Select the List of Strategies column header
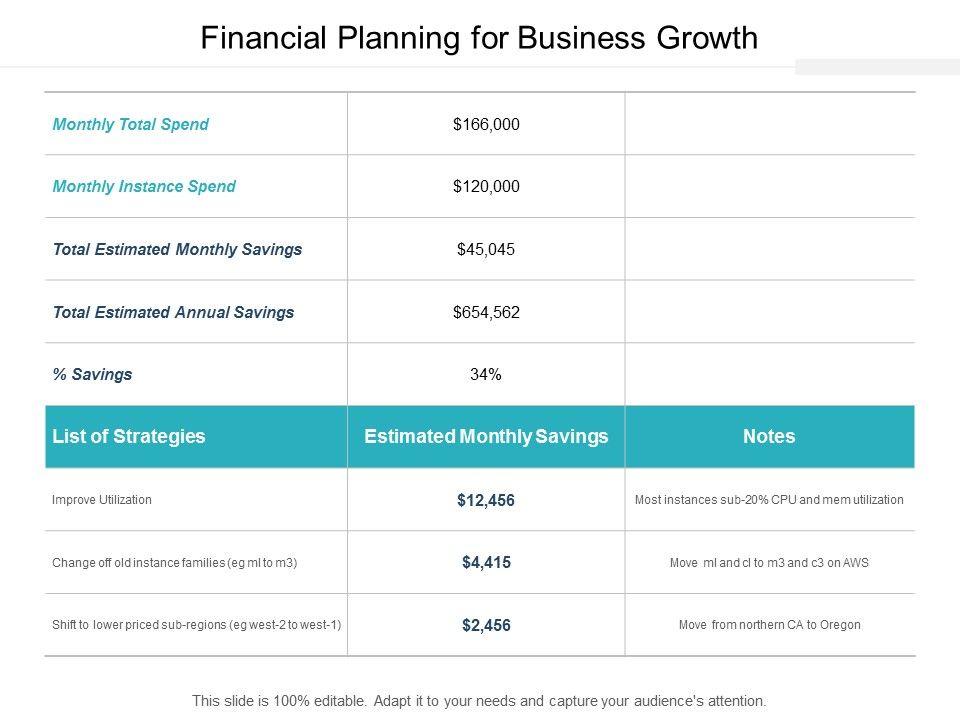The width and height of the screenshot is (960, 720). 128,436
